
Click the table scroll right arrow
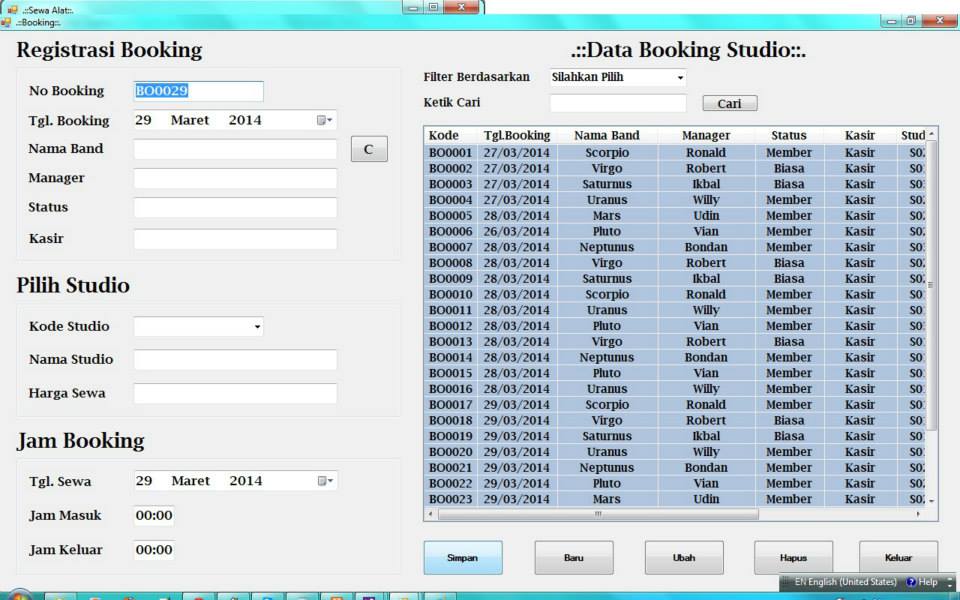pos(918,514)
